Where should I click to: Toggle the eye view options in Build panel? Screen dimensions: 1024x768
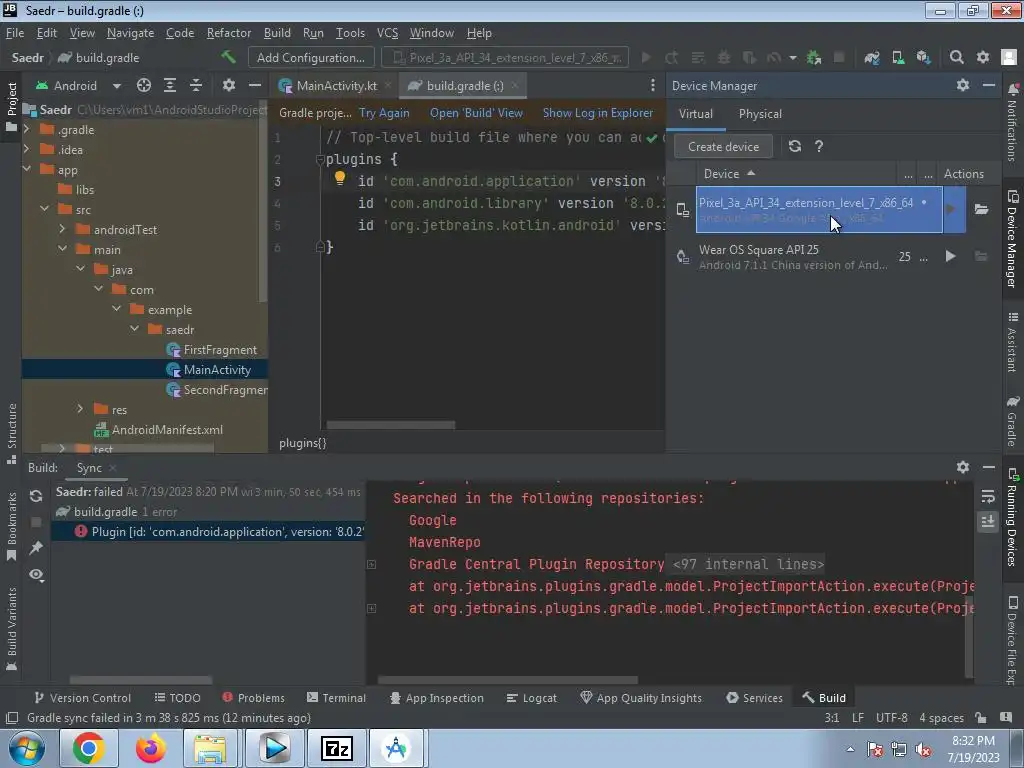pyautogui.click(x=36, y=574)
